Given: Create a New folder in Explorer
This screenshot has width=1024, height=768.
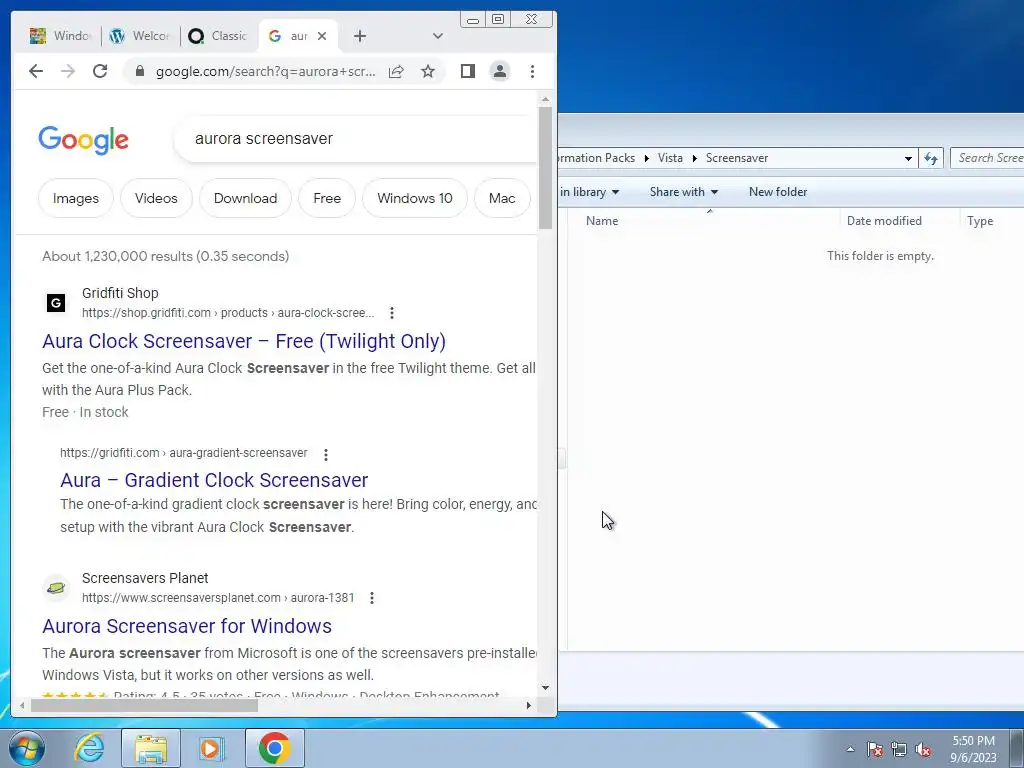Looking at the screenshot, I should pos(778,192).
